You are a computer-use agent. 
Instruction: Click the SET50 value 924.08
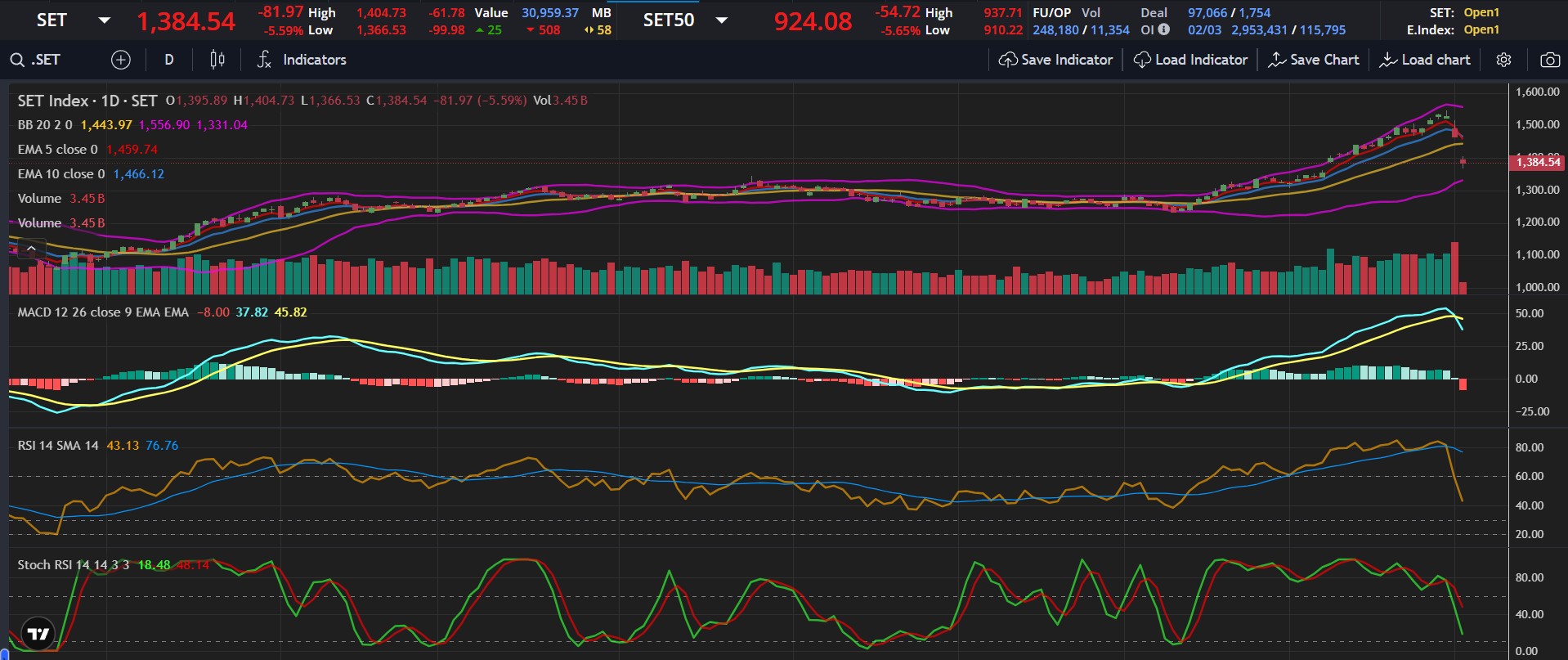[x=813, y=21]
